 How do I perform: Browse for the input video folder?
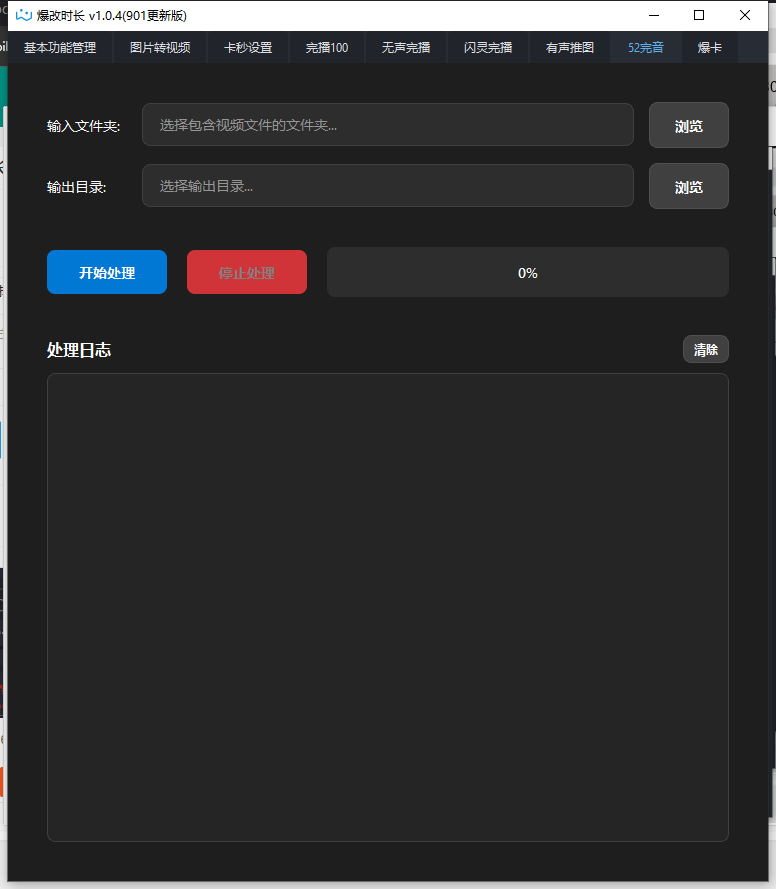[689, 126]
